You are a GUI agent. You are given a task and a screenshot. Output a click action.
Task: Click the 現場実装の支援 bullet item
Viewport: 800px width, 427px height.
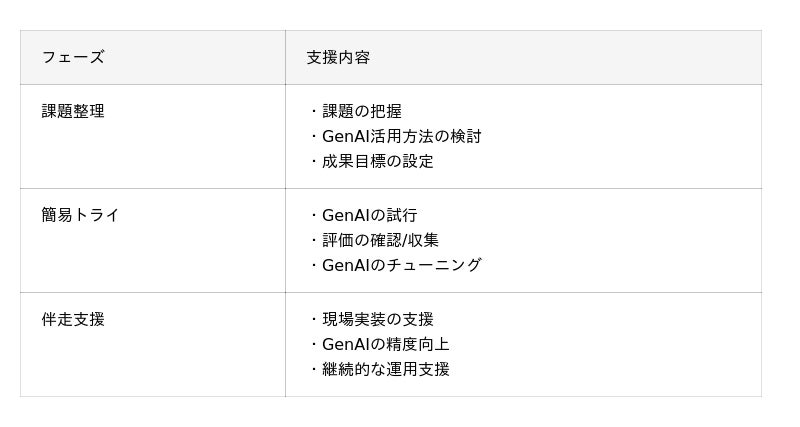(378, 319)
